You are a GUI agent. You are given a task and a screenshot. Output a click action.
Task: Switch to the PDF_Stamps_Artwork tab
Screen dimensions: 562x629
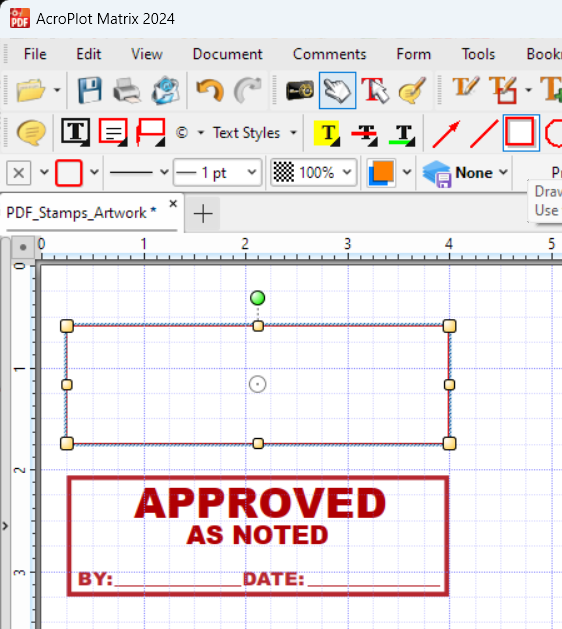click(x=81, y=213)
